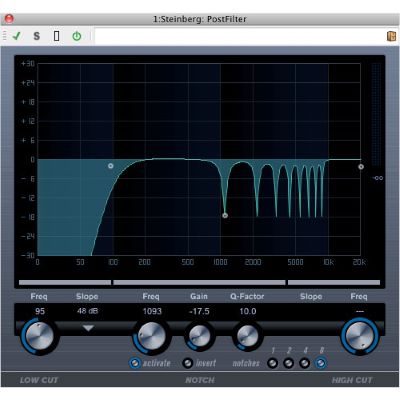Click the output level meter beside the graph

[x=376, y=115]
